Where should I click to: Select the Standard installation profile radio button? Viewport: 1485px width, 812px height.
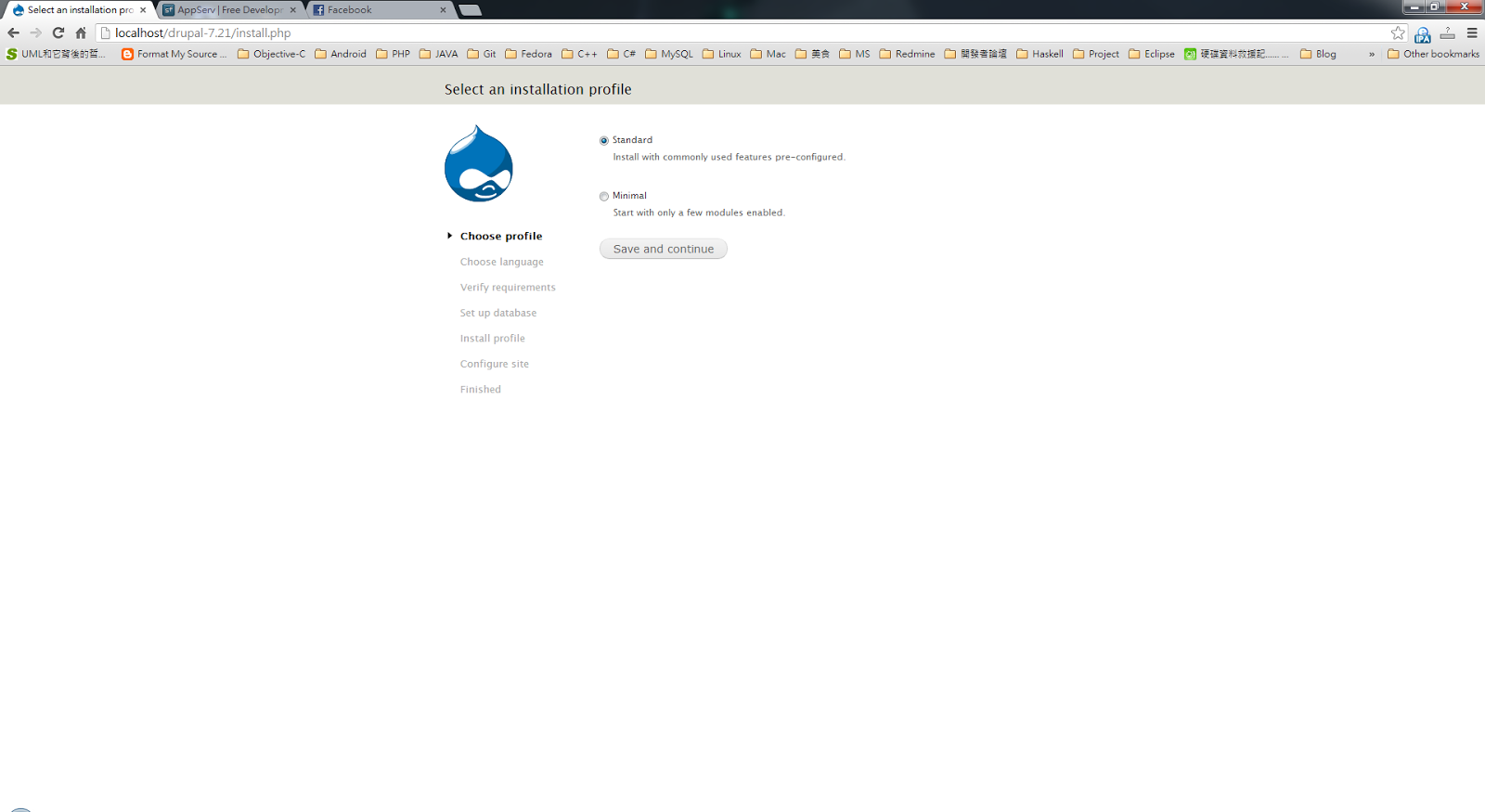tap(604, 140)
